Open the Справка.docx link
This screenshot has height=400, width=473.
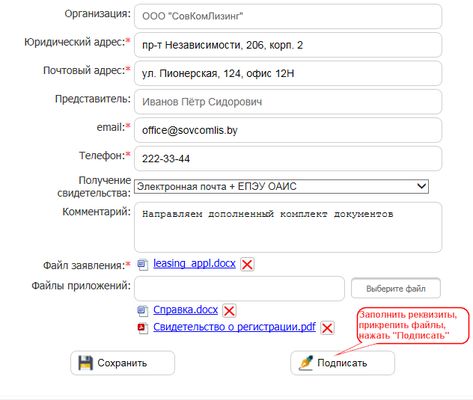tap(185, 310)
